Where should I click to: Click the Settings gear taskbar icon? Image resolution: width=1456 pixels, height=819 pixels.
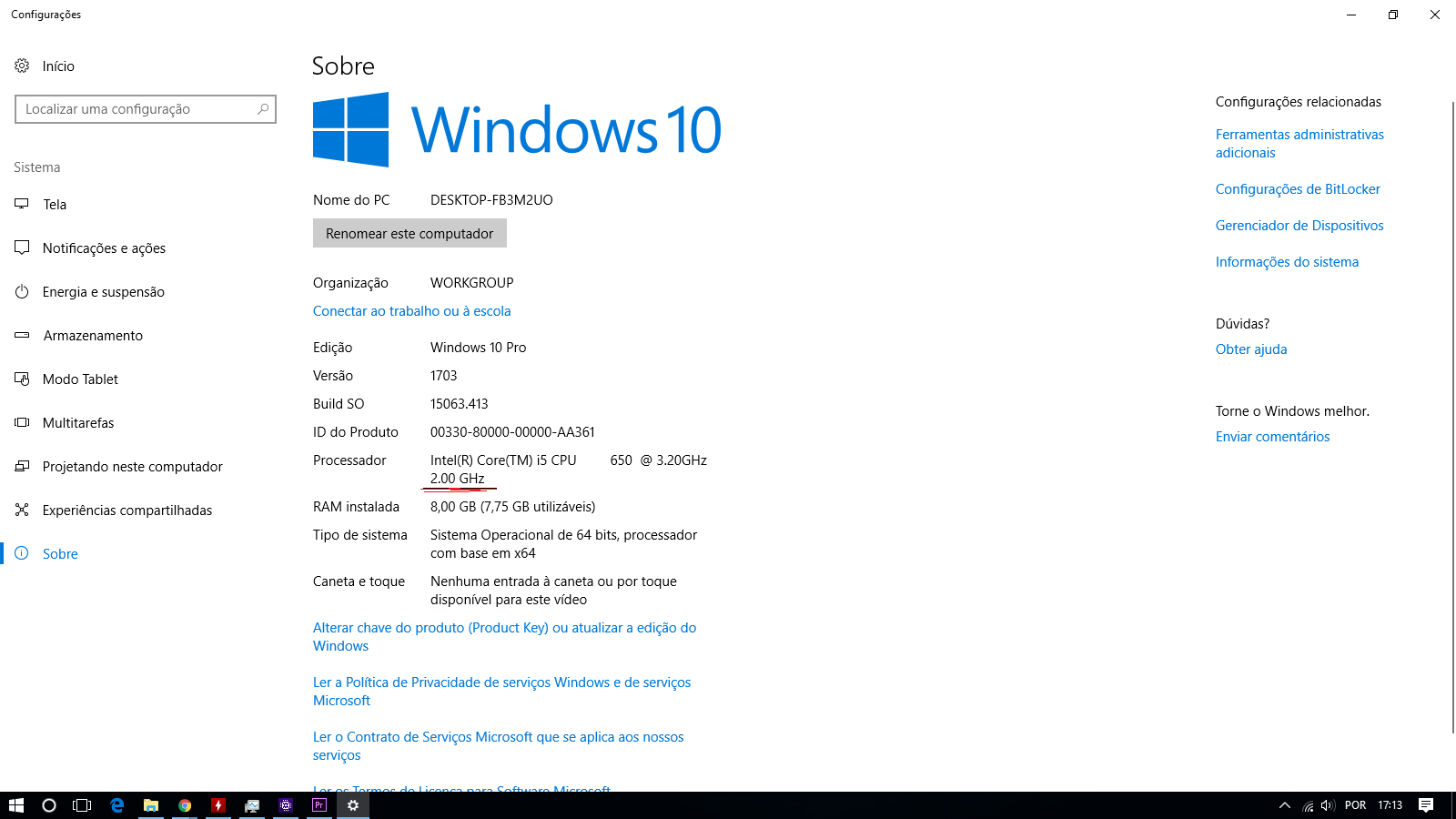353,805
